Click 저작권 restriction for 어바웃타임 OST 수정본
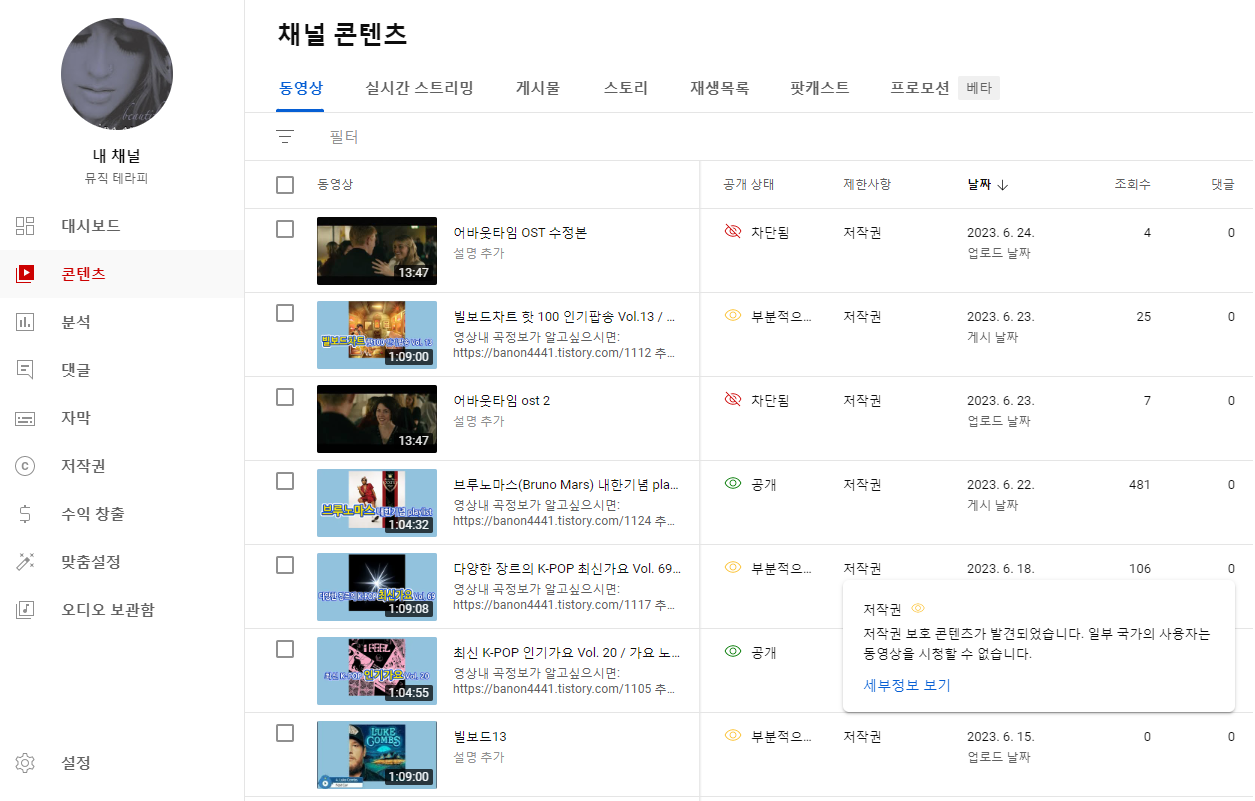The width and height of the screenshot is (1255, 801). (x=862, y=233)
